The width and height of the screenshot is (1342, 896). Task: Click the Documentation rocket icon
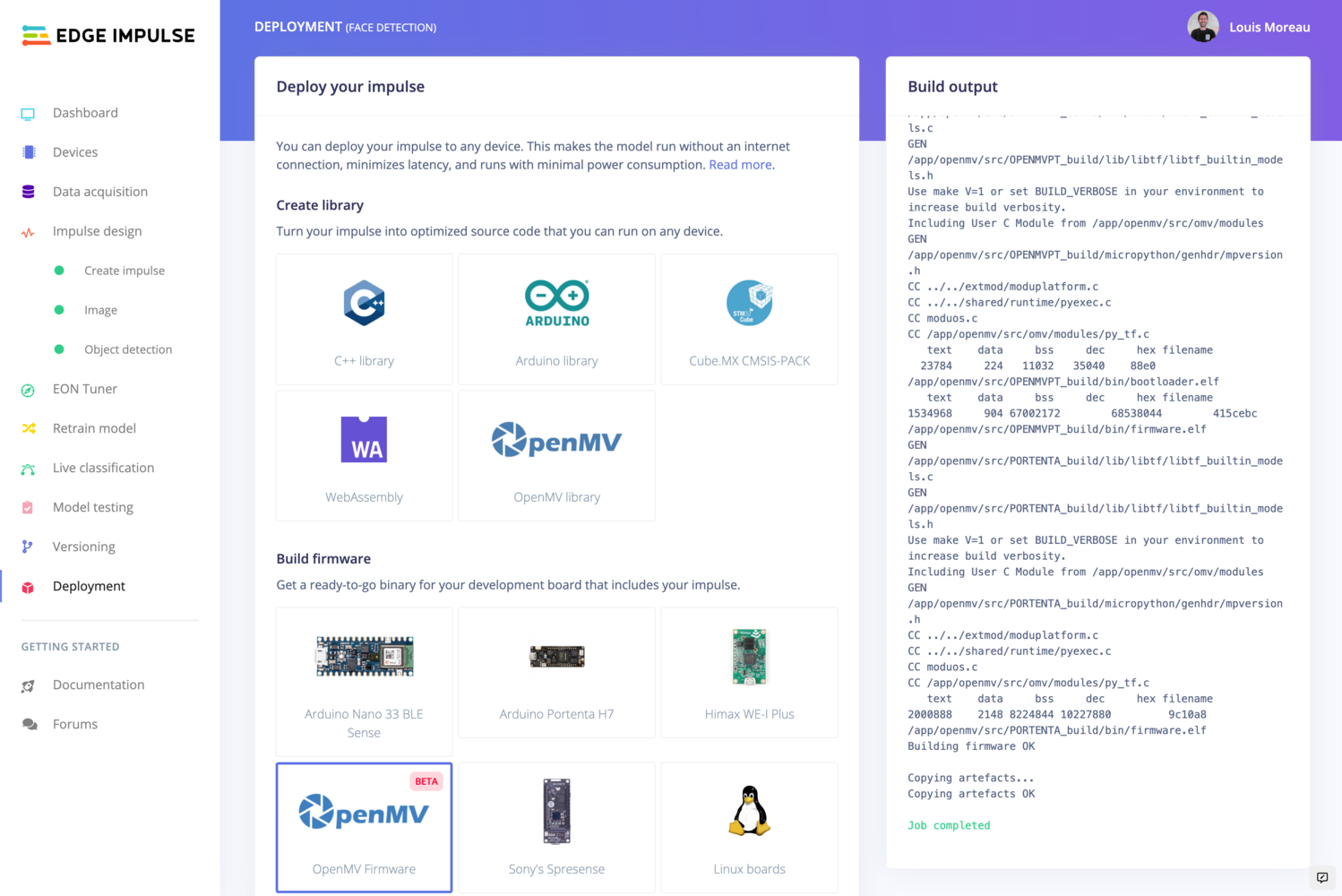[28, 685]
